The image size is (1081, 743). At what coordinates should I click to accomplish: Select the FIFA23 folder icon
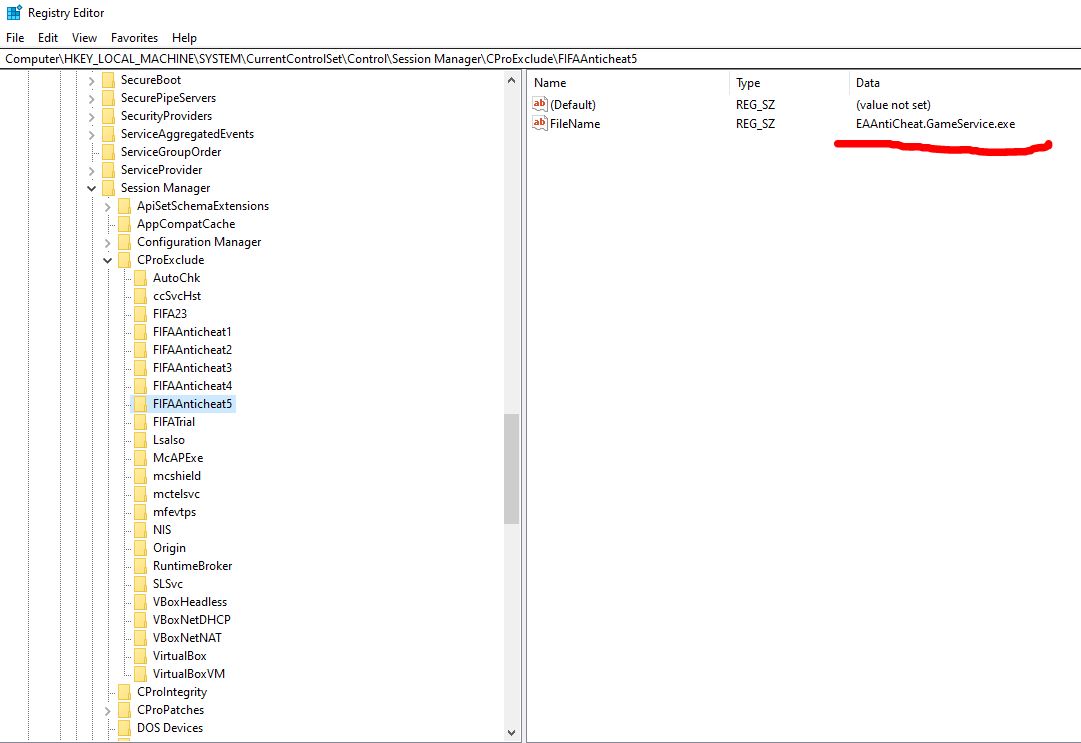pos(140,314)
